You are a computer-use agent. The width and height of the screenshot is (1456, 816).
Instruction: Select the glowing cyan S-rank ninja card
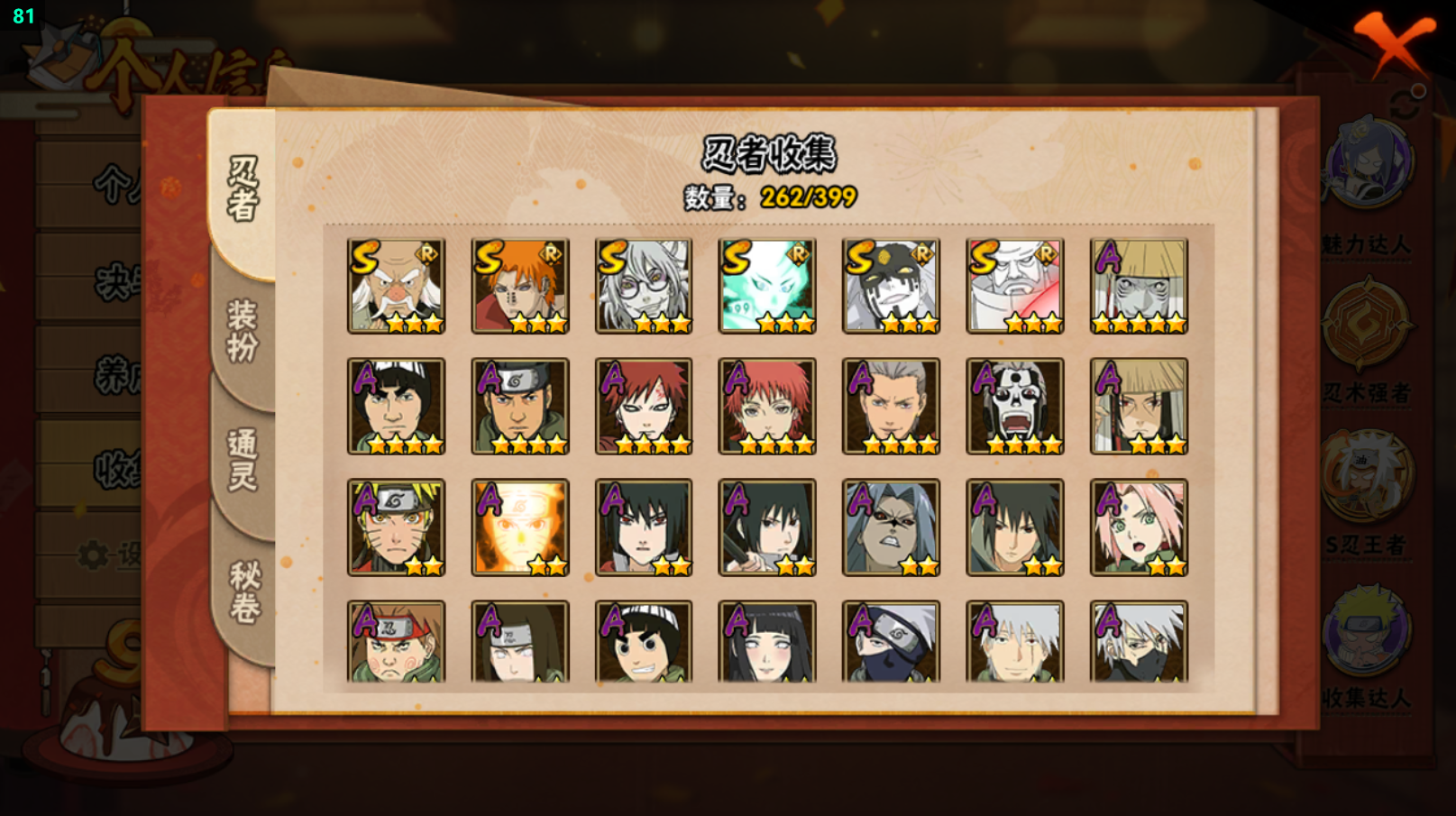pyautogui.click(x=767, y=286)
